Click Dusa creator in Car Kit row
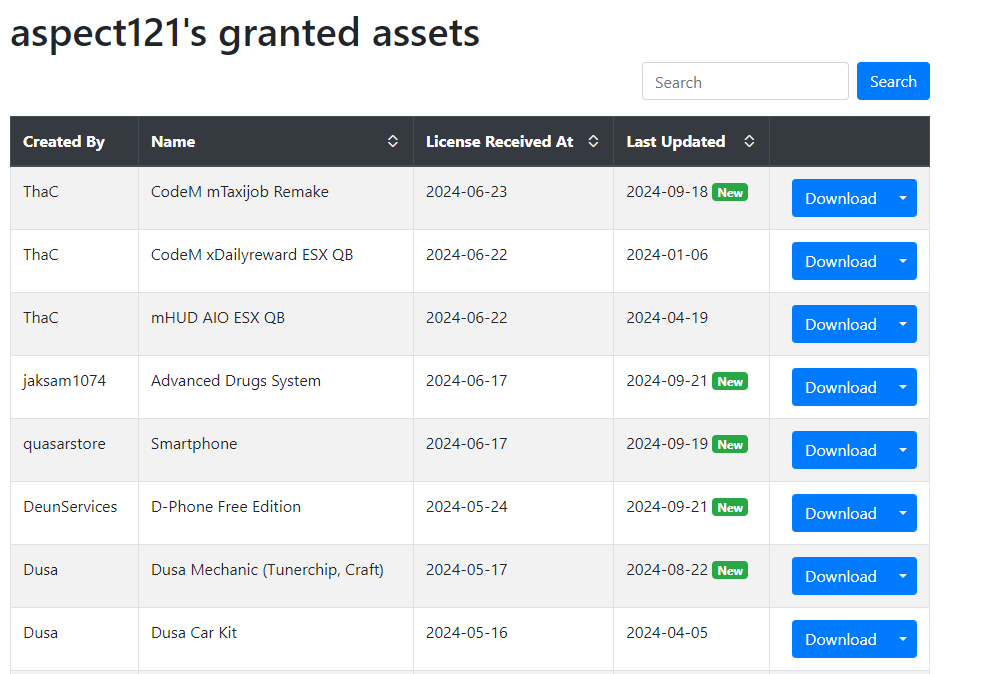1008x674 pixels. pyautogui.click(x=40, y=633)
